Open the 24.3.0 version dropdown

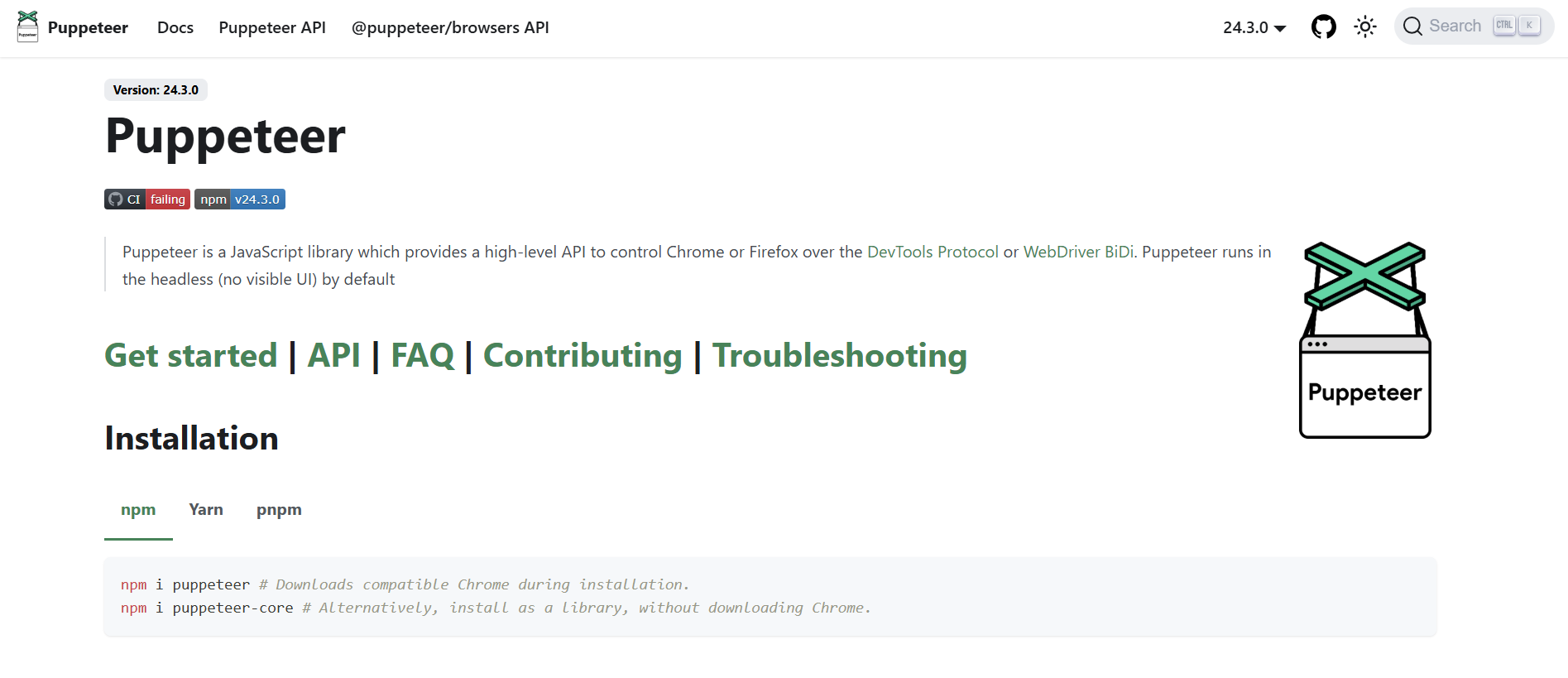pos(1254,27)
